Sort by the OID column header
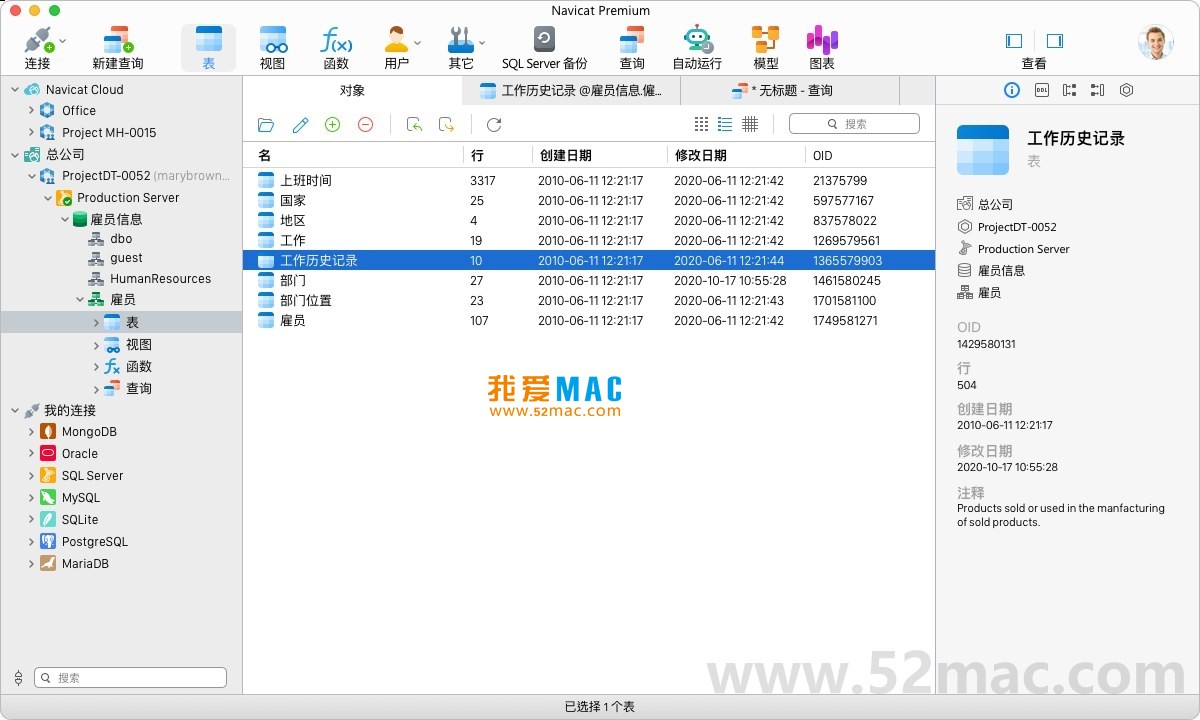Viewport: 1200px width, 720px height. tap(870, 155)
